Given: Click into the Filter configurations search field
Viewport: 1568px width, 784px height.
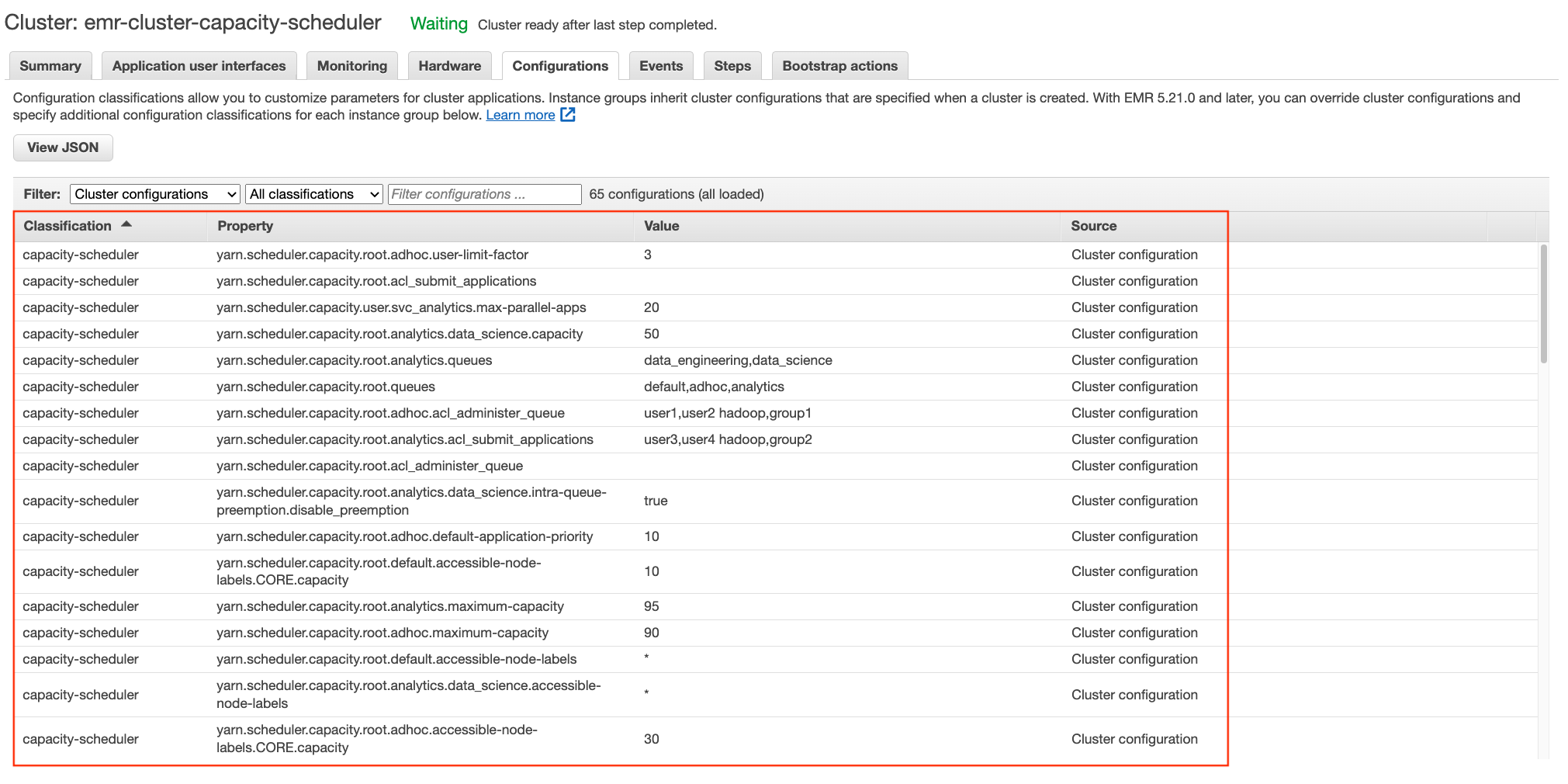Looking at the screenshot, I should (483, 194).
